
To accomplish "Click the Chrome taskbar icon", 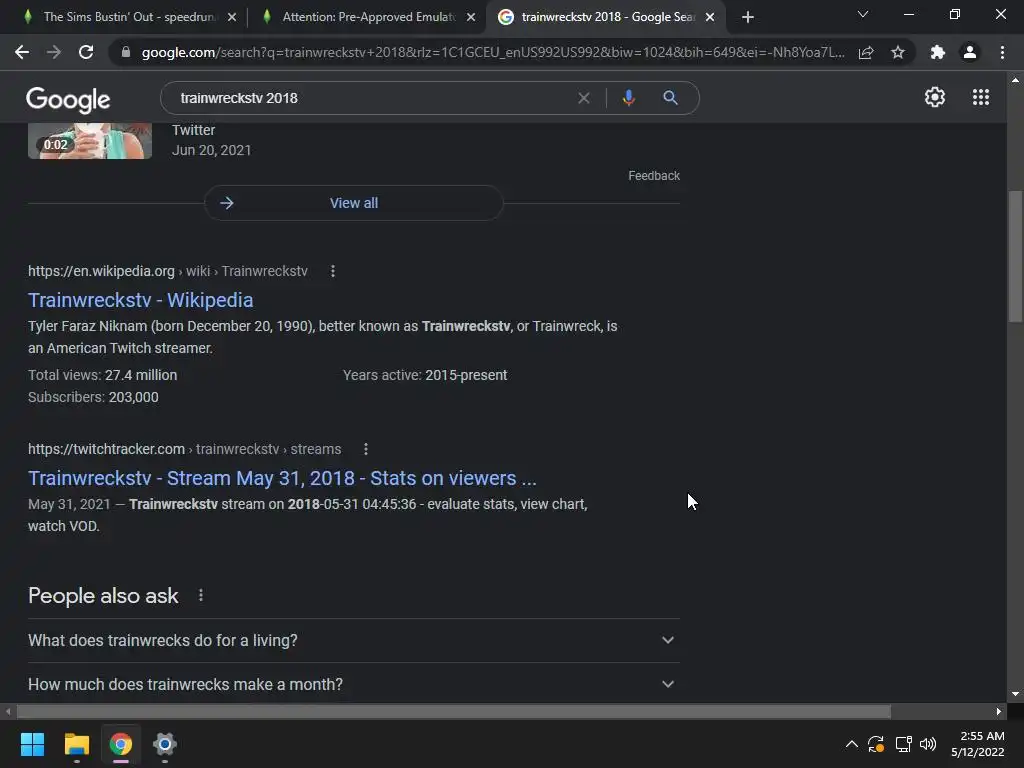I will (121, 744).
